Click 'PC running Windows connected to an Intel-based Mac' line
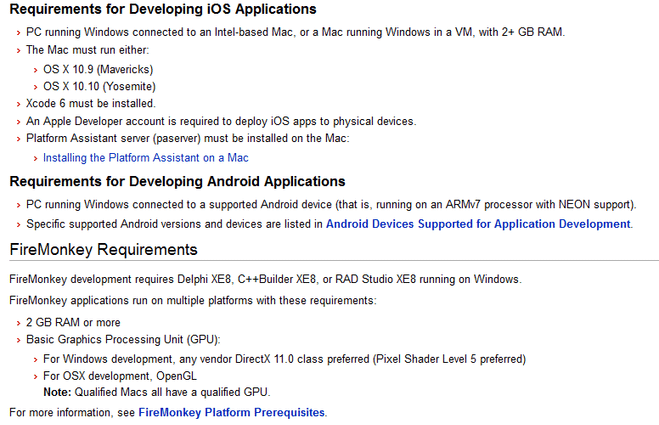The height and width of the screenshot is (425, 659). 295,32
